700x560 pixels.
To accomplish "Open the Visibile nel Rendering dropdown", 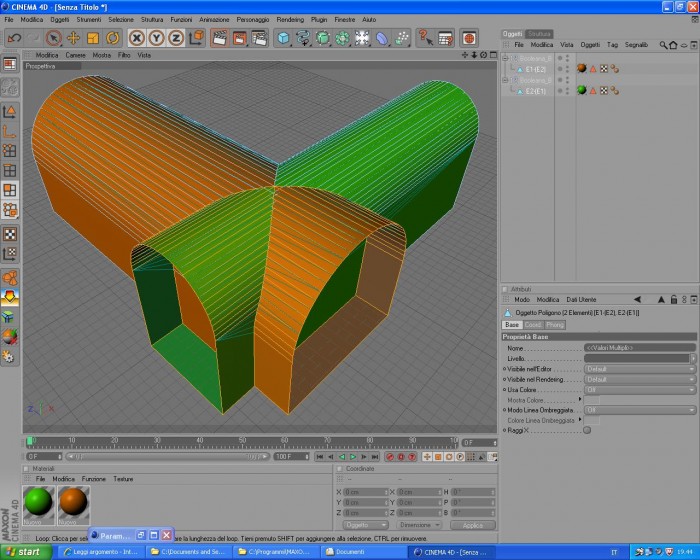I will coord(640,379).
